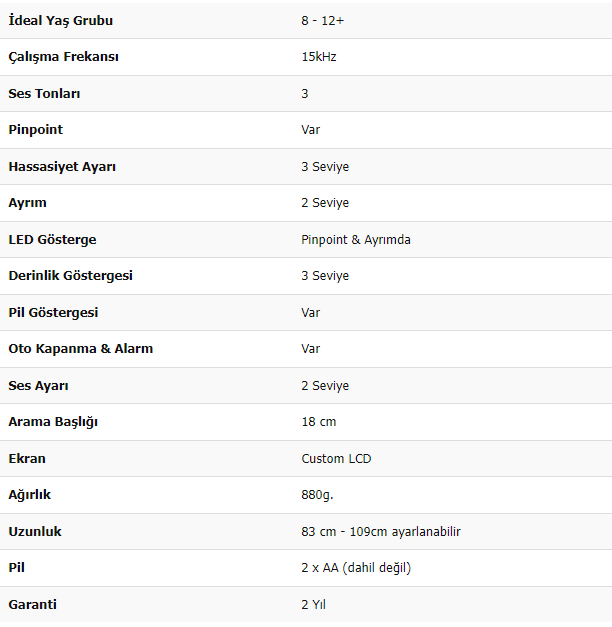Select the "Ayrım" row label
612x627 pixels.
[27, 203]
